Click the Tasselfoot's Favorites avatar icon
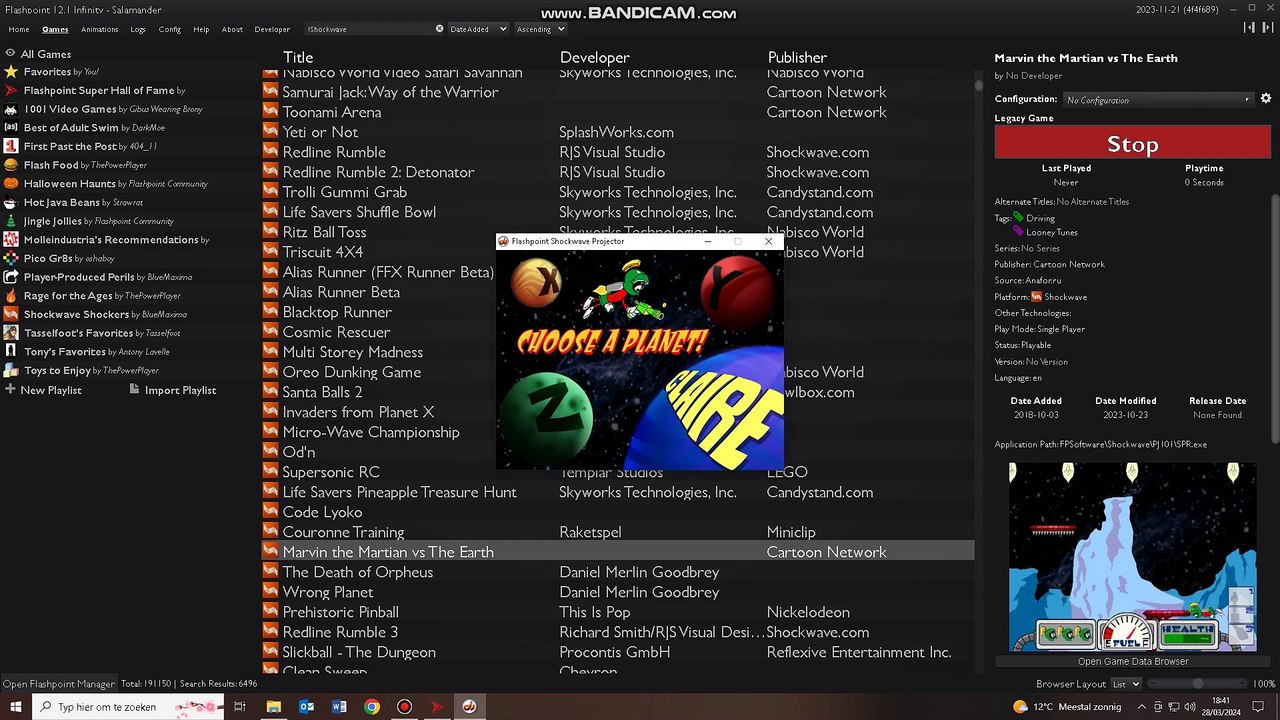Viewport: 1280px width, 720px height. click(x=11, y=333)
